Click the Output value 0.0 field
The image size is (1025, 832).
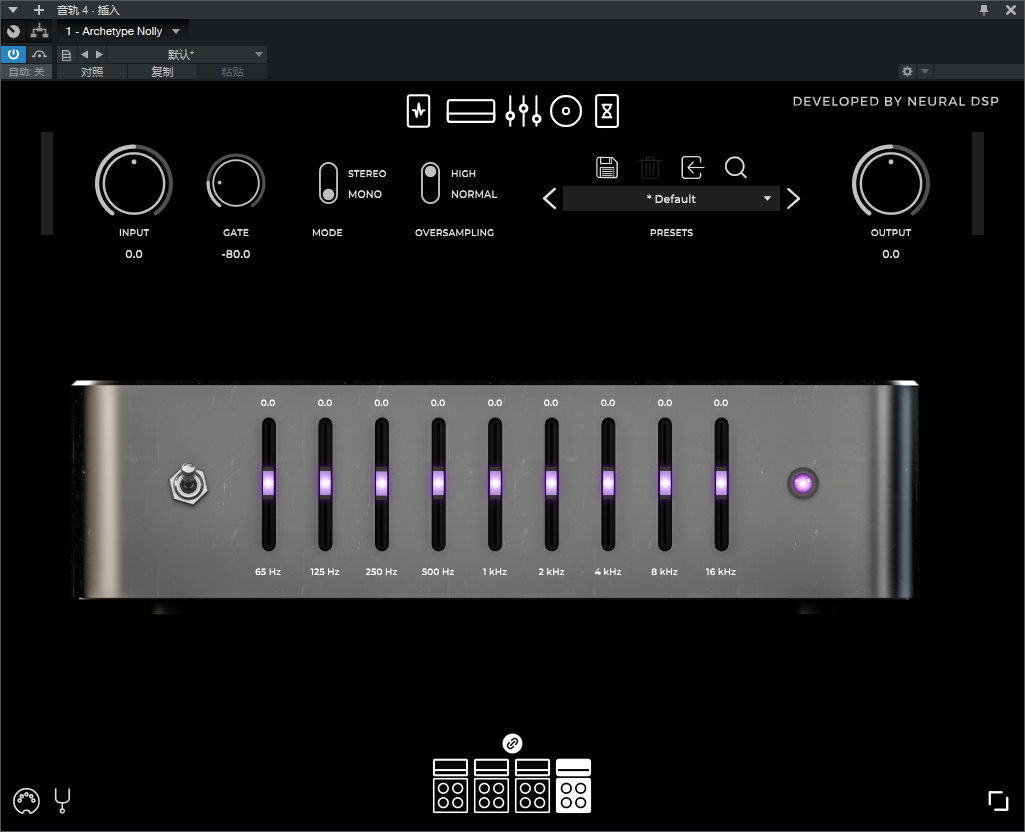891,254
